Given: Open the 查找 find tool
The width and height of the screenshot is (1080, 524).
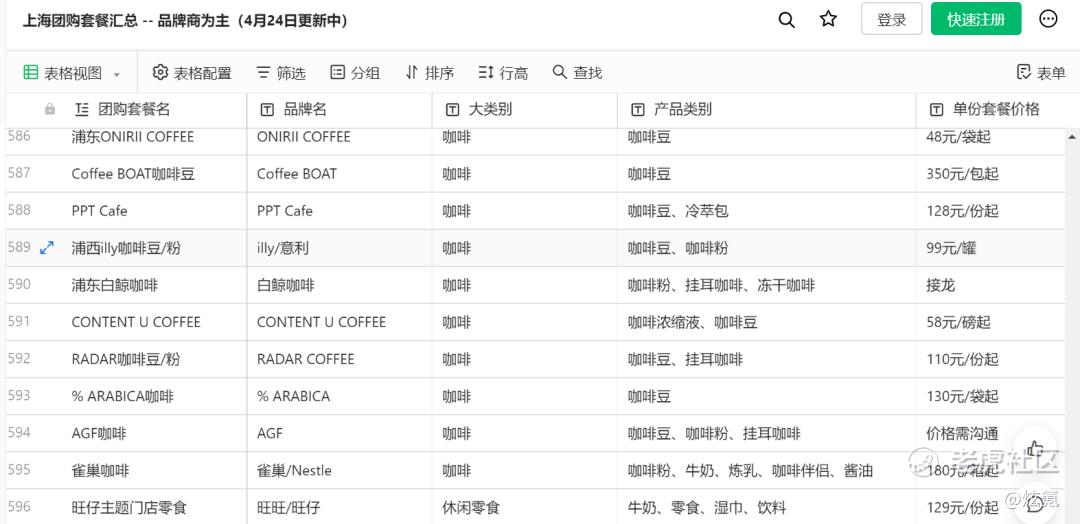Looking at the screenshot, I should click(578, 73).
